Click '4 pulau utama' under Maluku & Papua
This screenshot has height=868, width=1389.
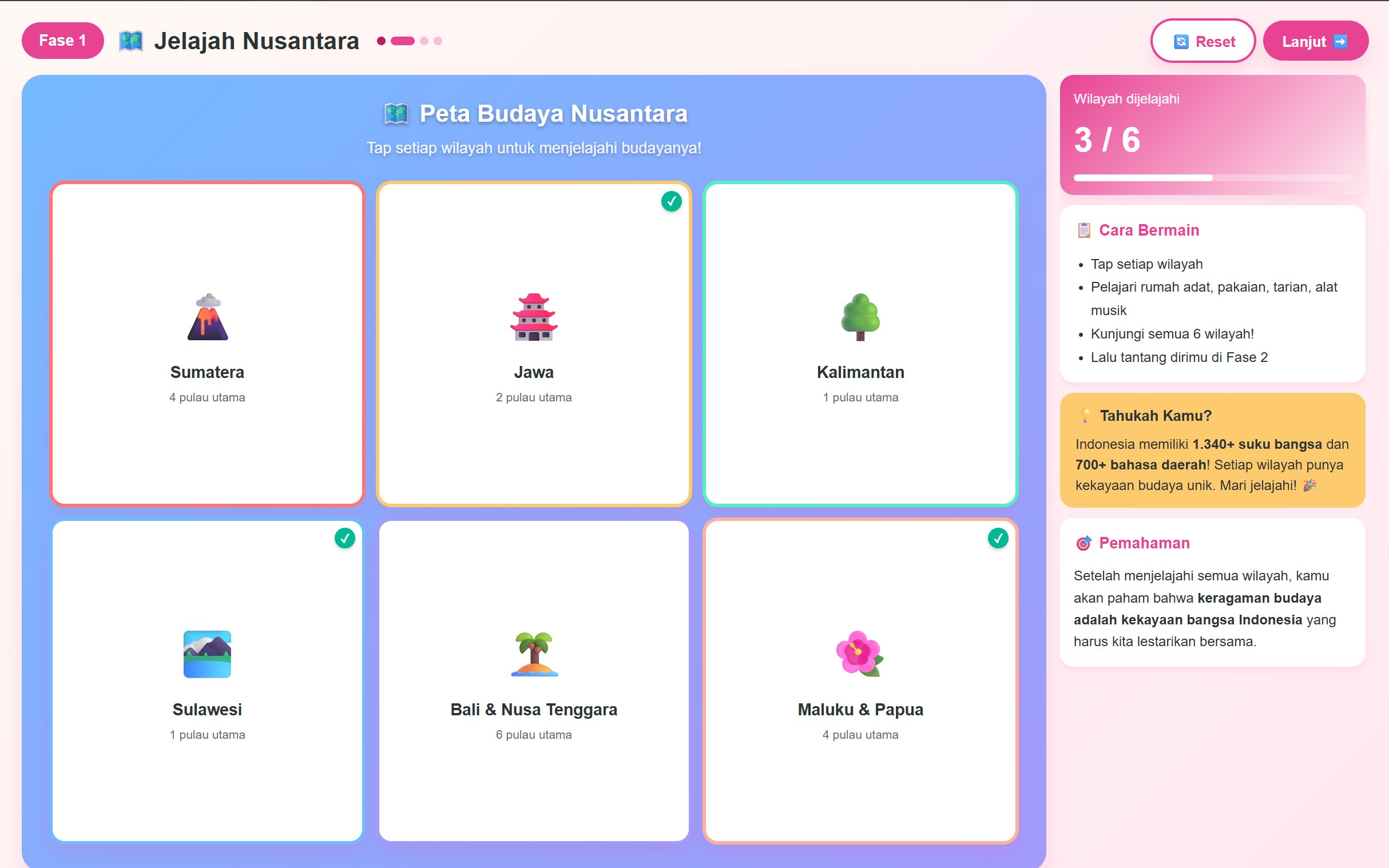(x=860, y=735)
